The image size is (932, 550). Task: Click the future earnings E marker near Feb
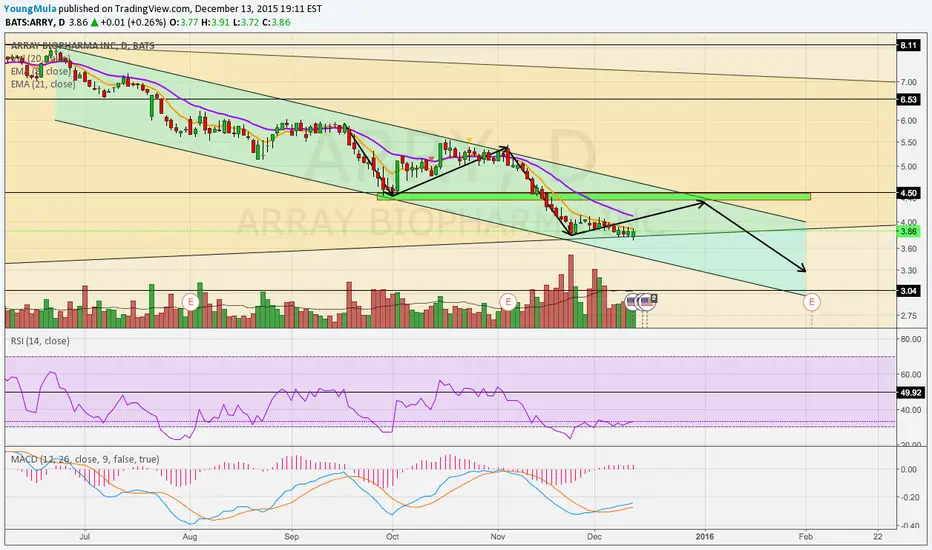[811, 302]
